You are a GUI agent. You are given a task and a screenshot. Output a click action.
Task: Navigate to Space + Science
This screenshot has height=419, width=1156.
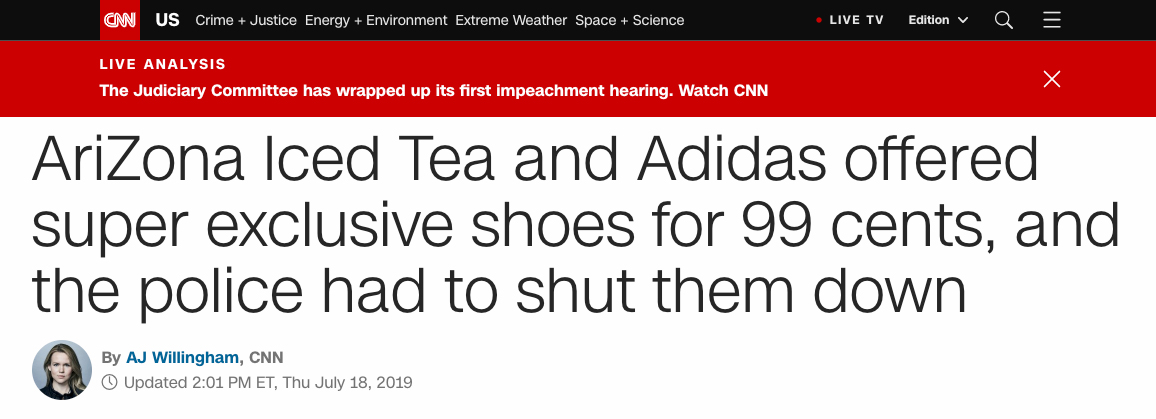point(630,20)
